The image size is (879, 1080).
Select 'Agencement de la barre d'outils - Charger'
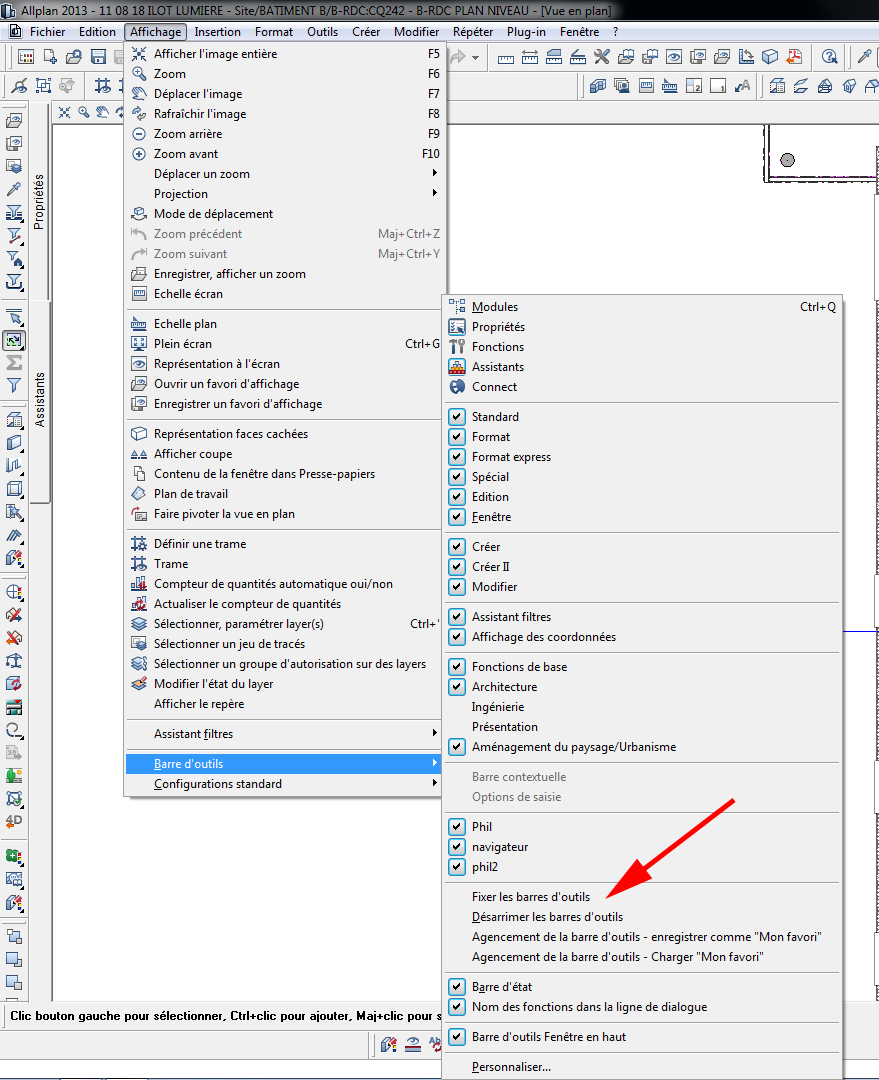click(x=618, y=957)
